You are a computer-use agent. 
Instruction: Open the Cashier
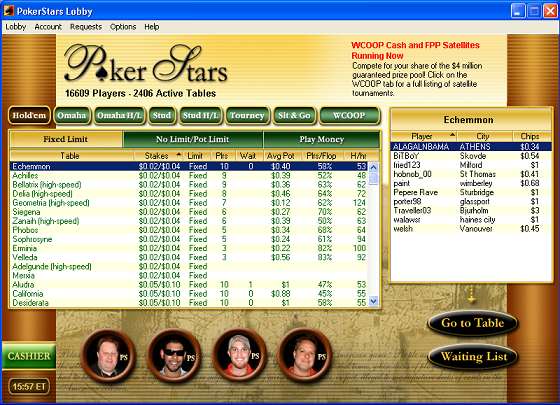[29, 356]
